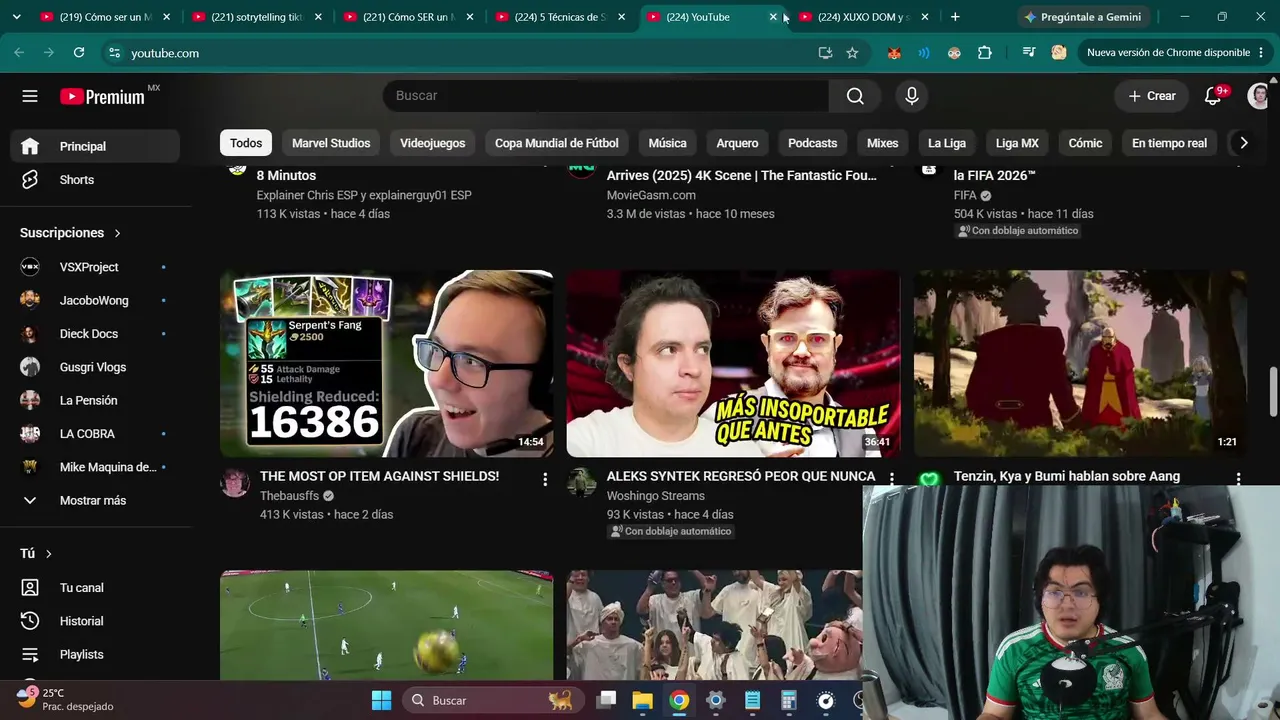Open the YouTube hamburger guide menu
This screenshot has width=1280, height=720.
(x=30, y=96)
